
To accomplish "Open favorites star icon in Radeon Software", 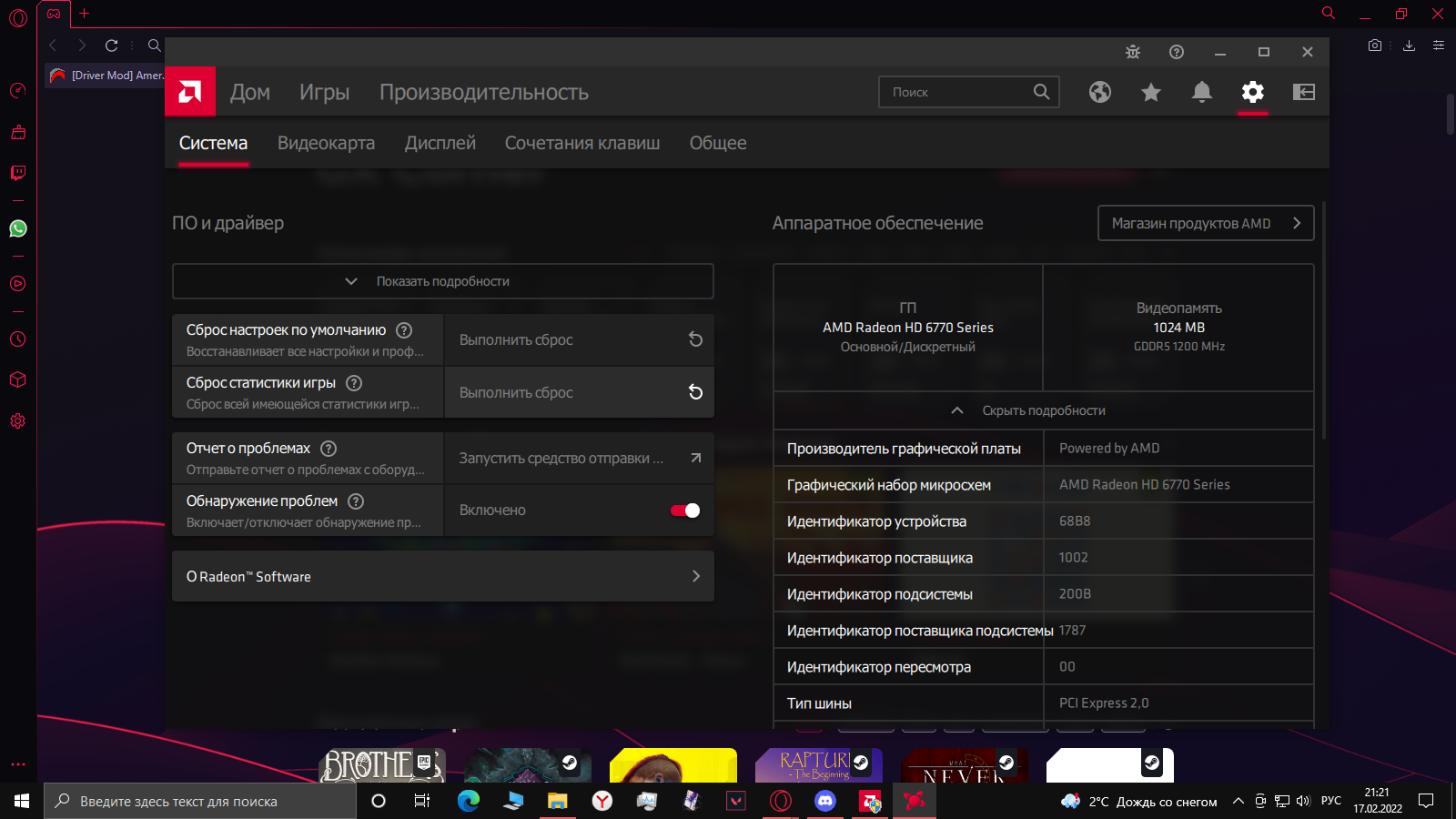I will [x=1151, y=92].
